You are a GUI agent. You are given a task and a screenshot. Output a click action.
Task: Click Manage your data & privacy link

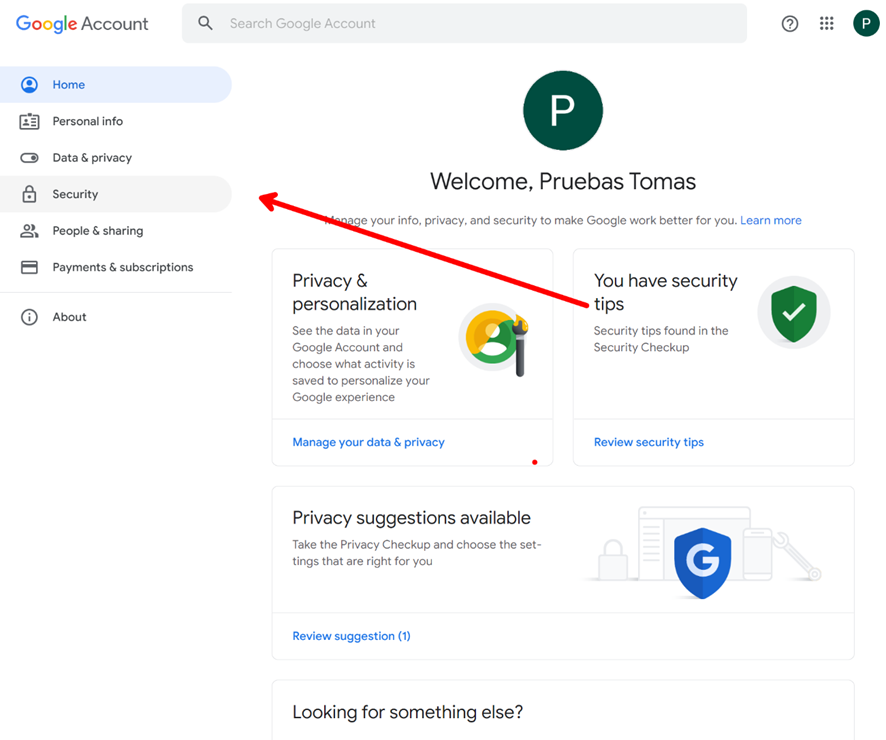click(x=368, y=442)
